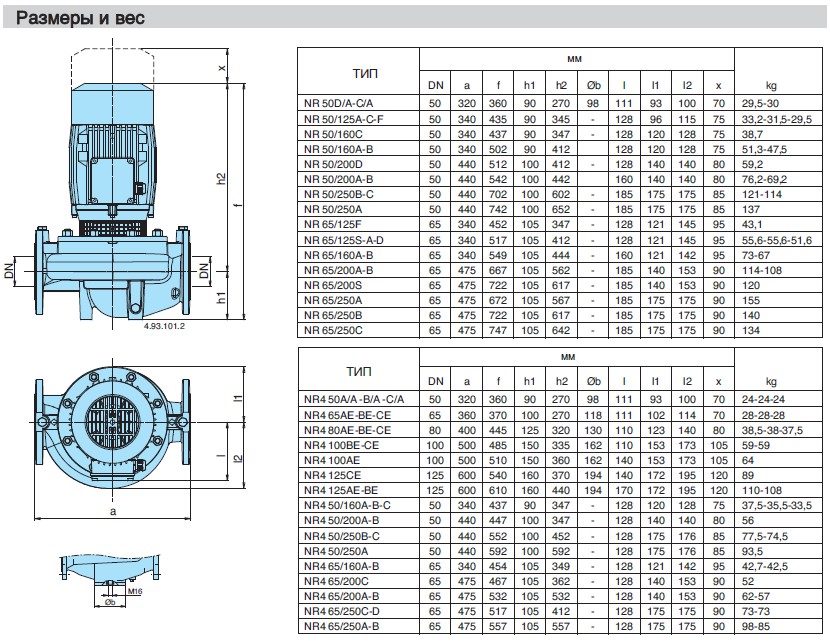Image resolution: width=830 pixels, height=644 pixels.
Task: Select row label "NR 50/200D"
Action: click(333, 164)
